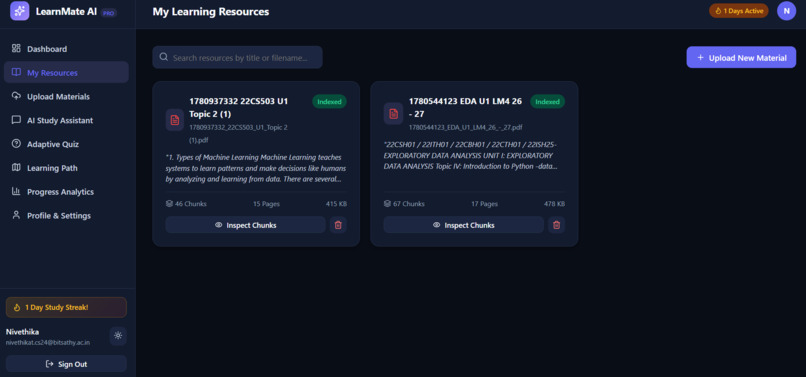
Task: Click PDF file icon of EDA U1 card
Action: click(393, 114)
